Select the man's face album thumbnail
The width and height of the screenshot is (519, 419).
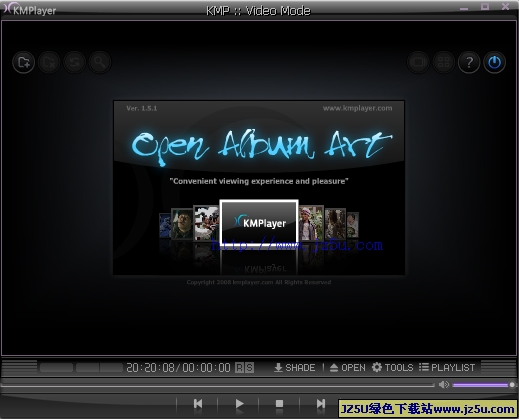(182, 223)
